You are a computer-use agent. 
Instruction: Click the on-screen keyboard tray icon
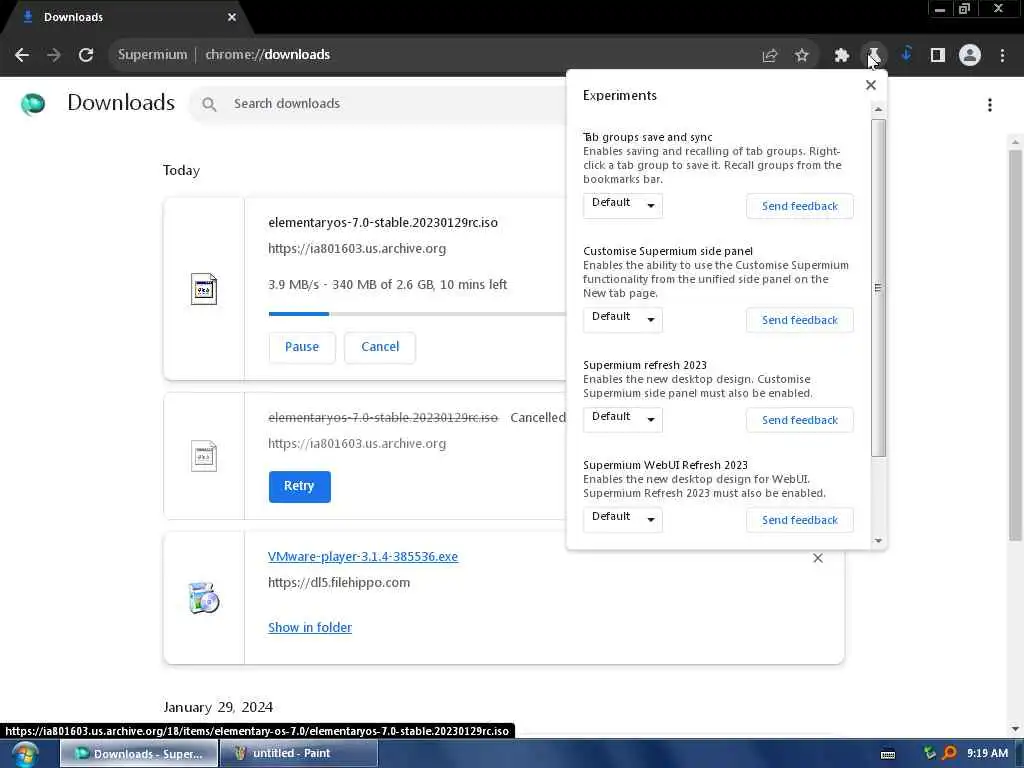[x=888, y=754]
